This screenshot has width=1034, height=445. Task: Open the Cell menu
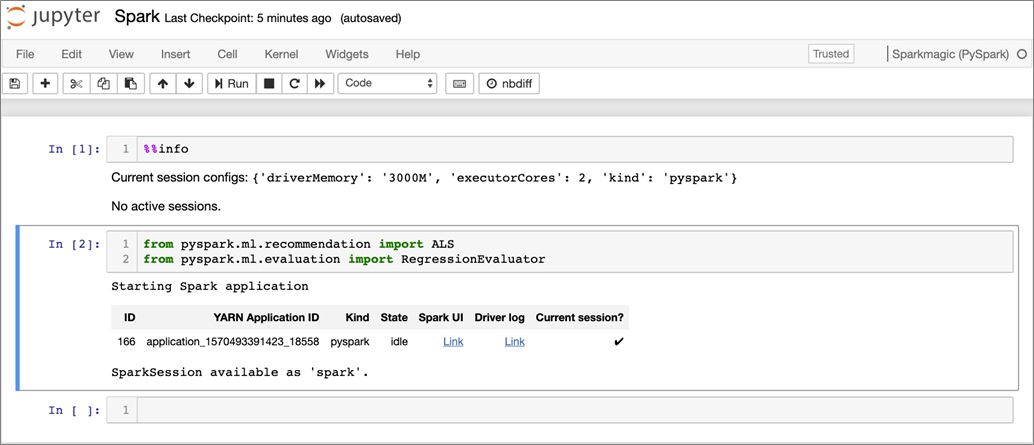coord(228,54)
